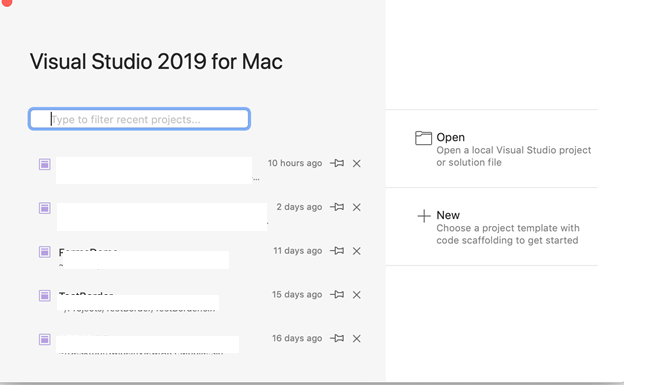Click the New plus icon
This screenshot has height=388, width=646.
[x=424, y=216]
